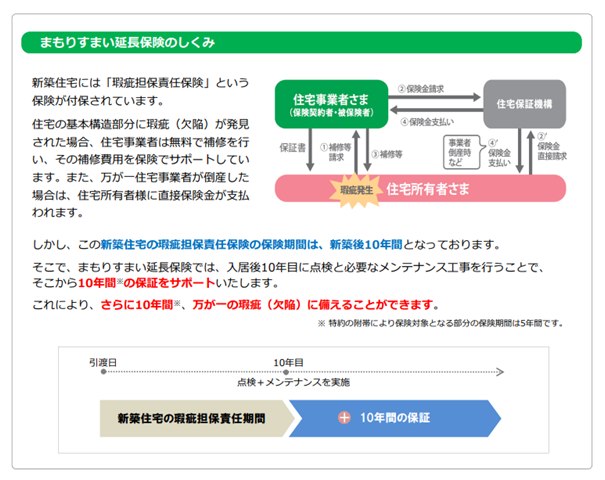Image resolution: width=605 pixels, height=480 pixels.
Task: Click the down arrow beside 保証書
Action: tap(310, 150)
